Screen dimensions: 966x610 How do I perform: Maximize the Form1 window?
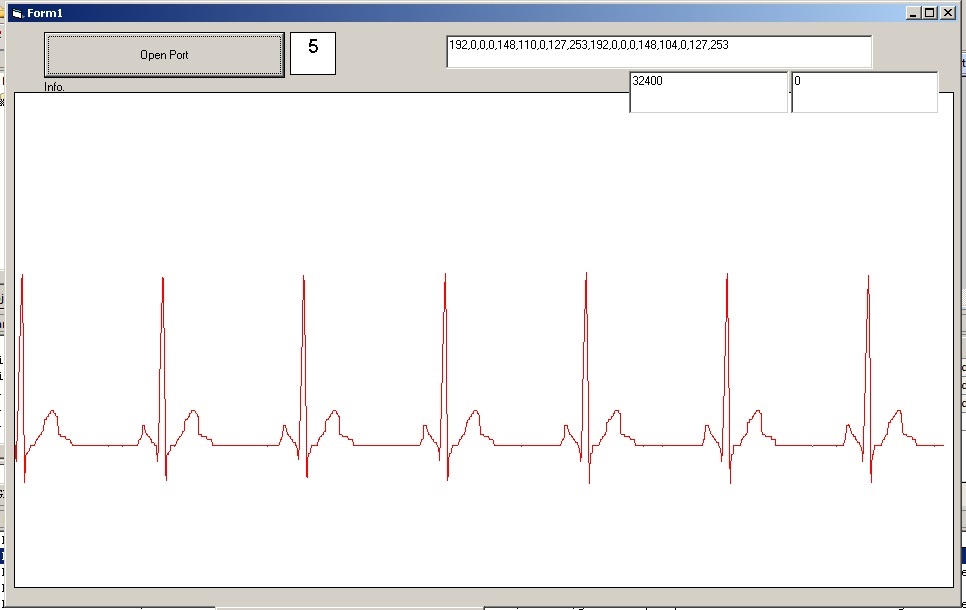[x=930, y=13]
